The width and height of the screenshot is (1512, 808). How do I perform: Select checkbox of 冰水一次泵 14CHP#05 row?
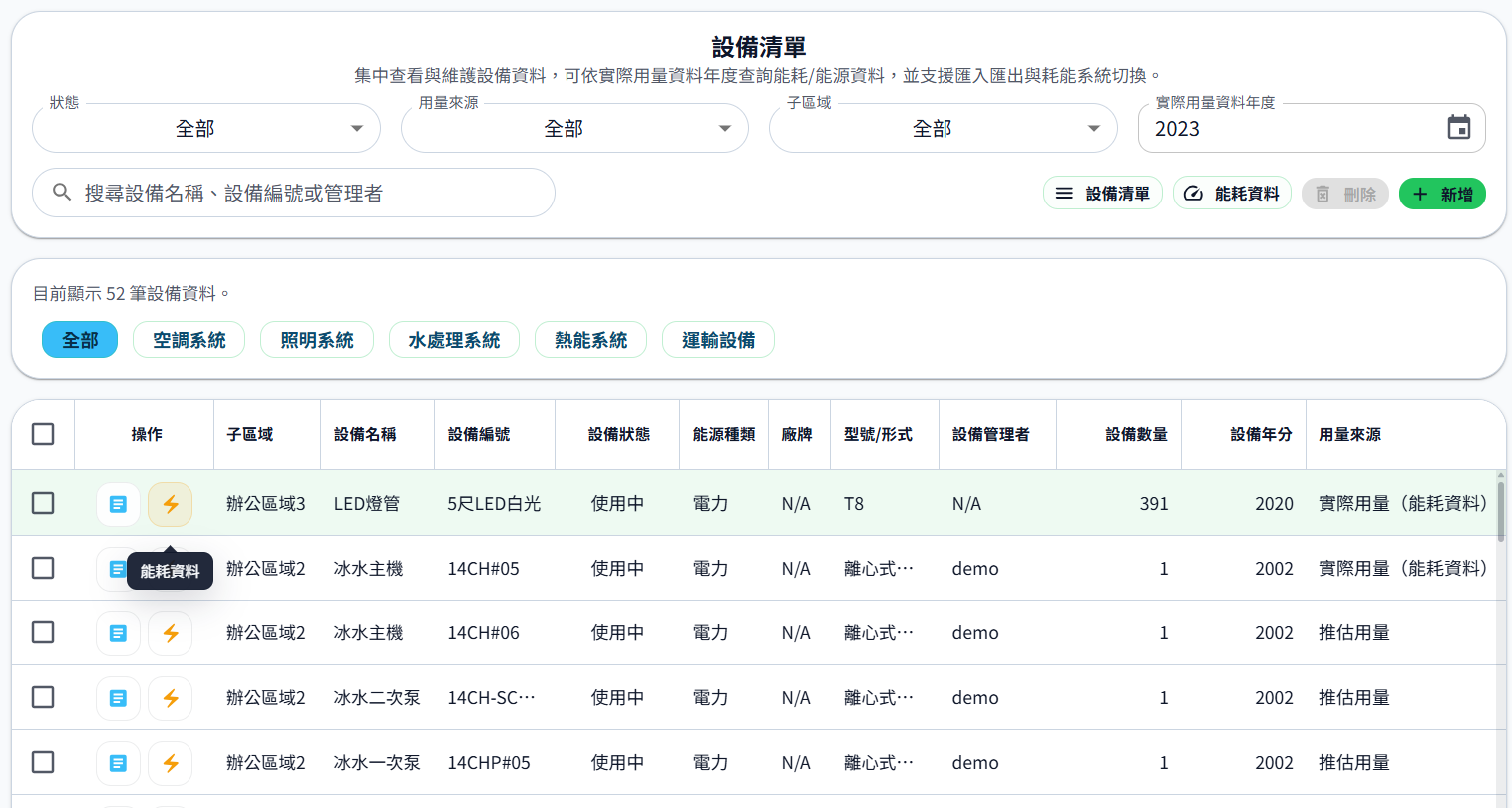(43, 762)
